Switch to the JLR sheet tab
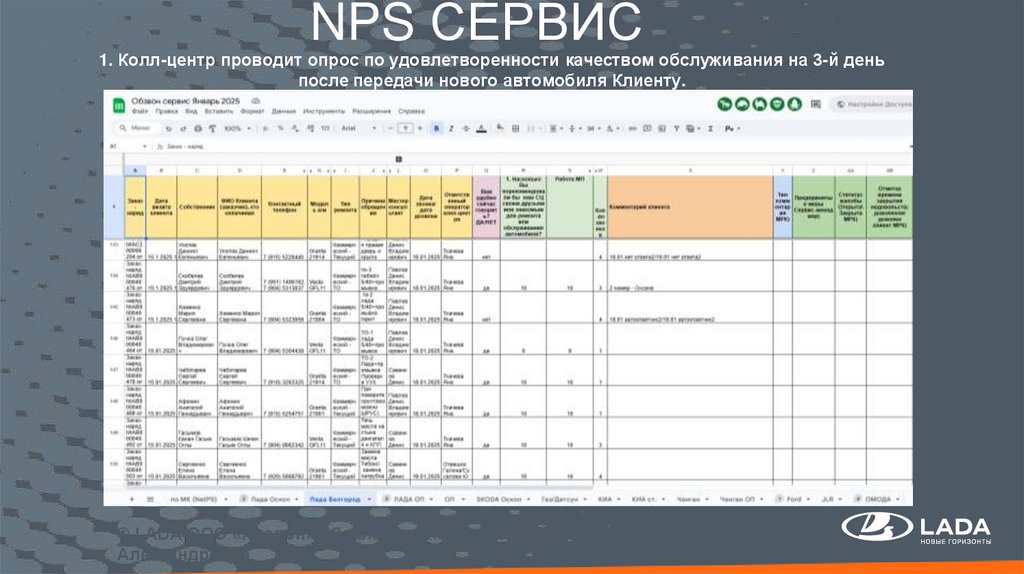Image resolution: width=1024 pixels, height=574 pixels. (x=831, y=499)
